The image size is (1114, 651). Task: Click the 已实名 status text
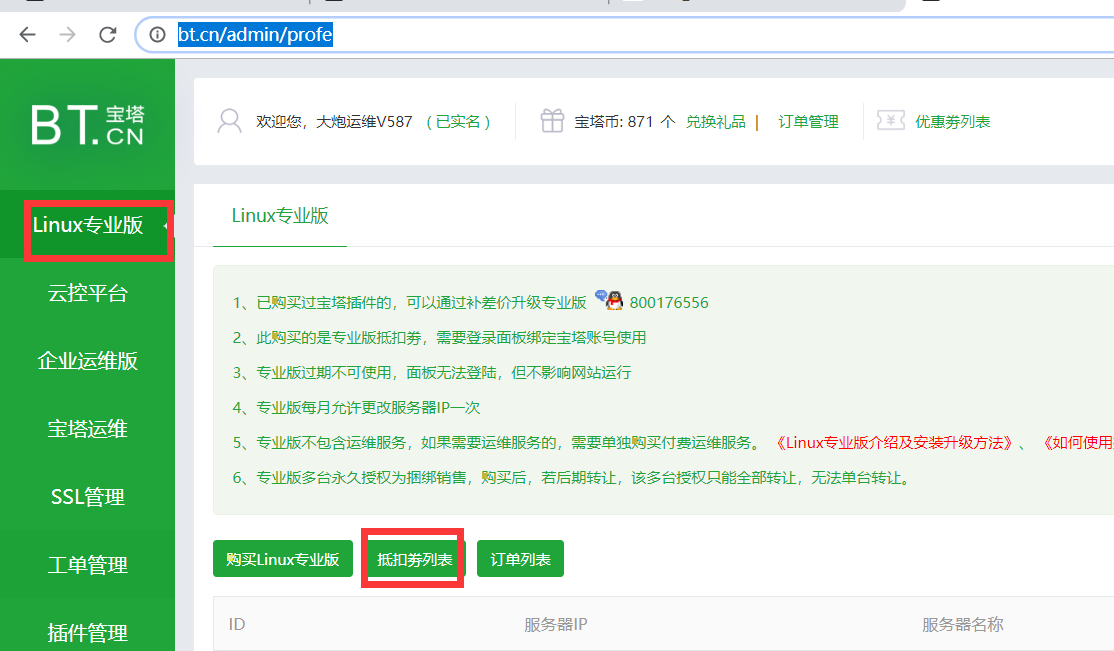click(458, 122)
